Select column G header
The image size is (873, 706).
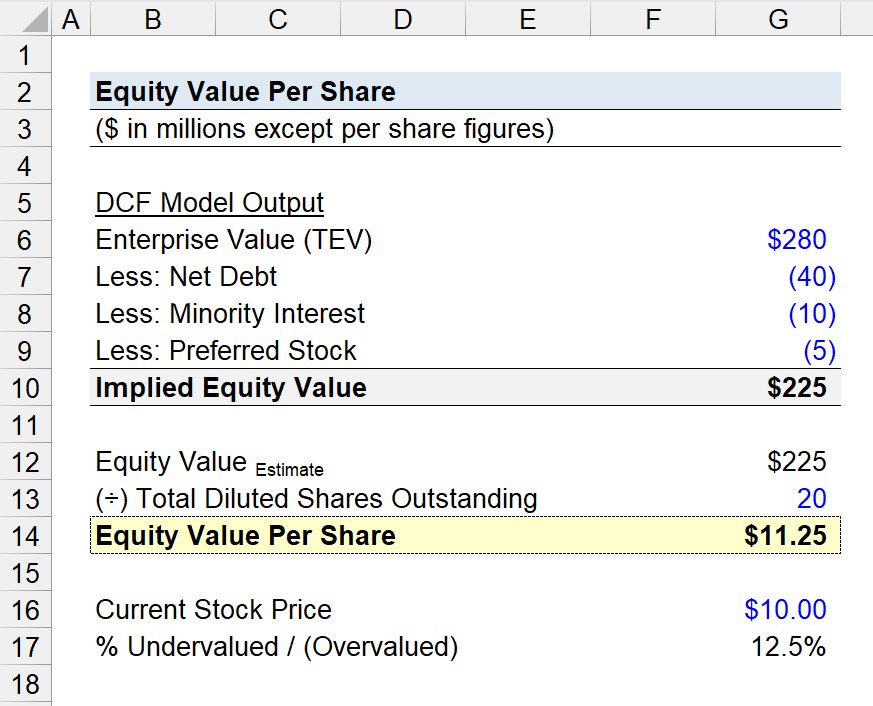(778, 18)
